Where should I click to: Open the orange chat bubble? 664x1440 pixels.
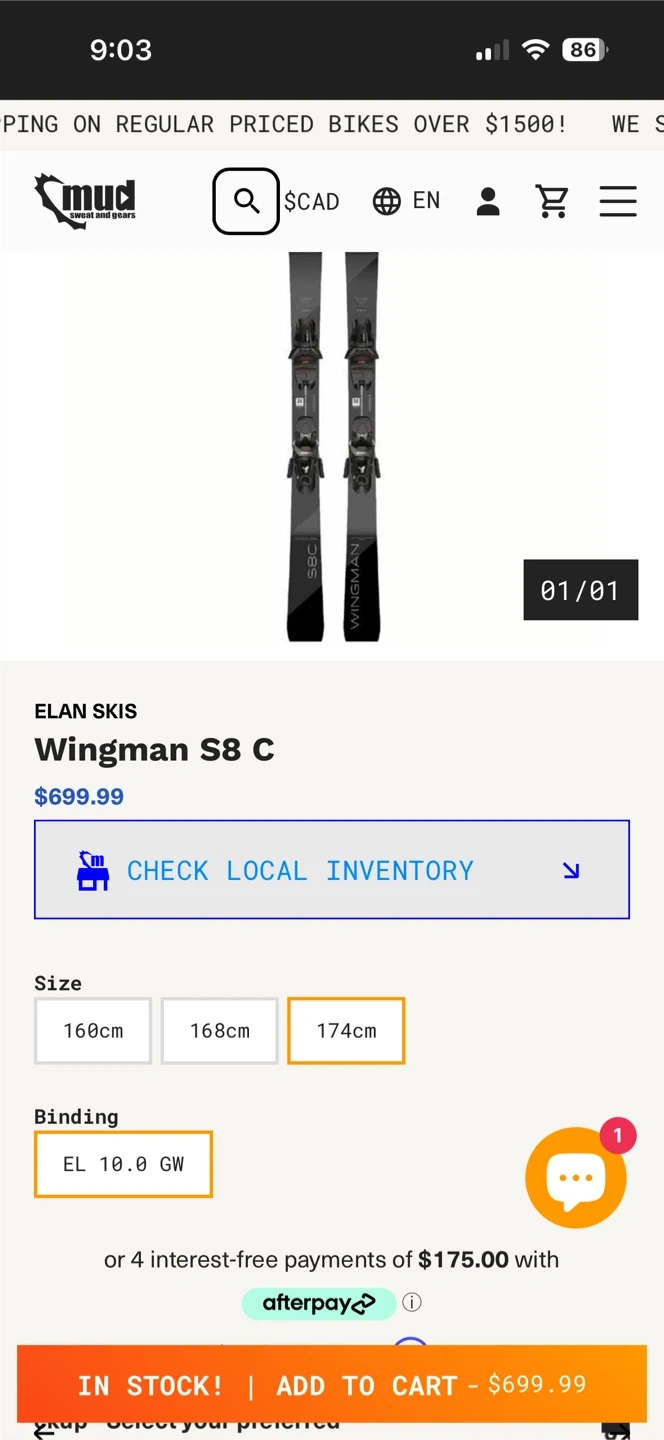[x=576, y=1178]
